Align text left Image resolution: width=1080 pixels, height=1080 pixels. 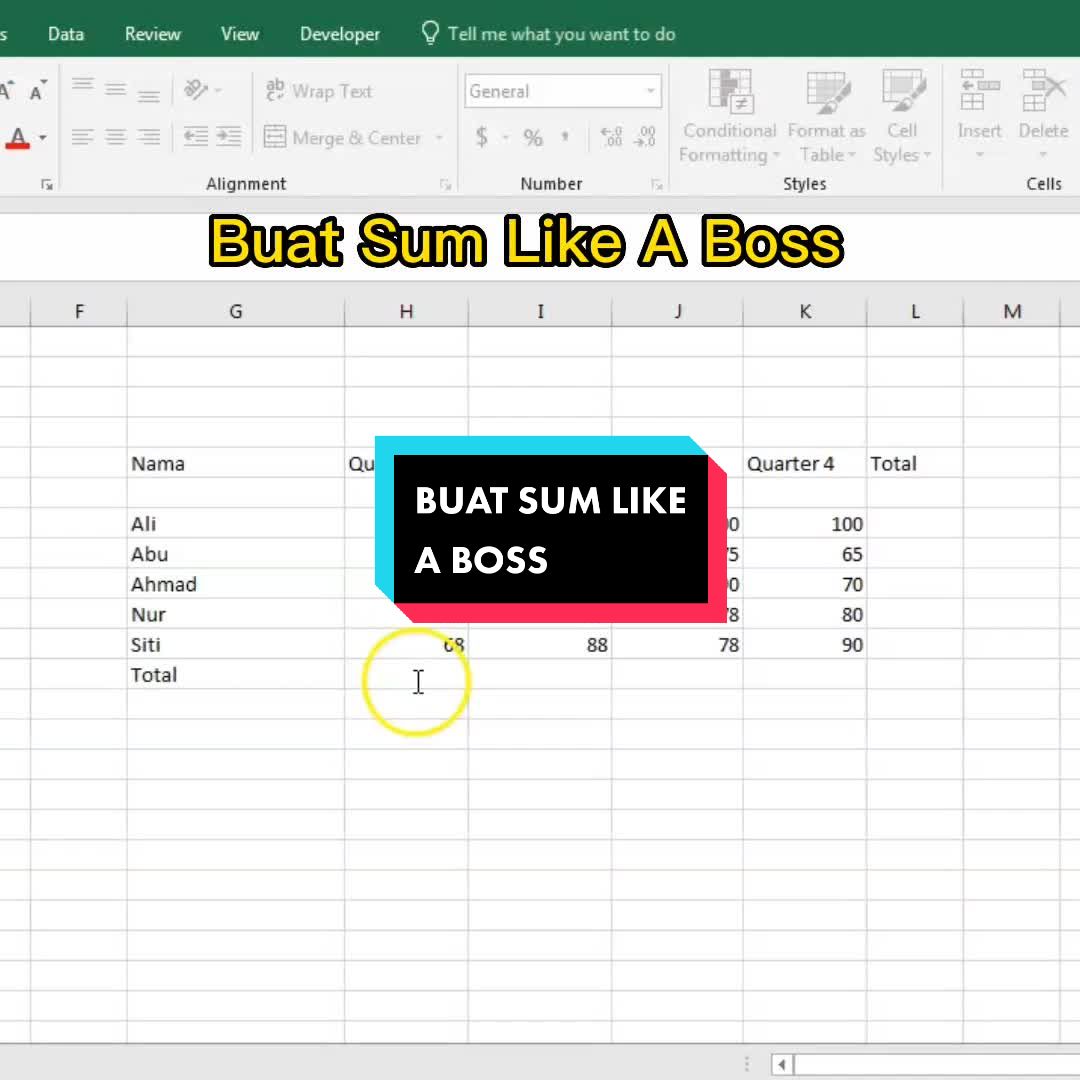pos(83,137)
